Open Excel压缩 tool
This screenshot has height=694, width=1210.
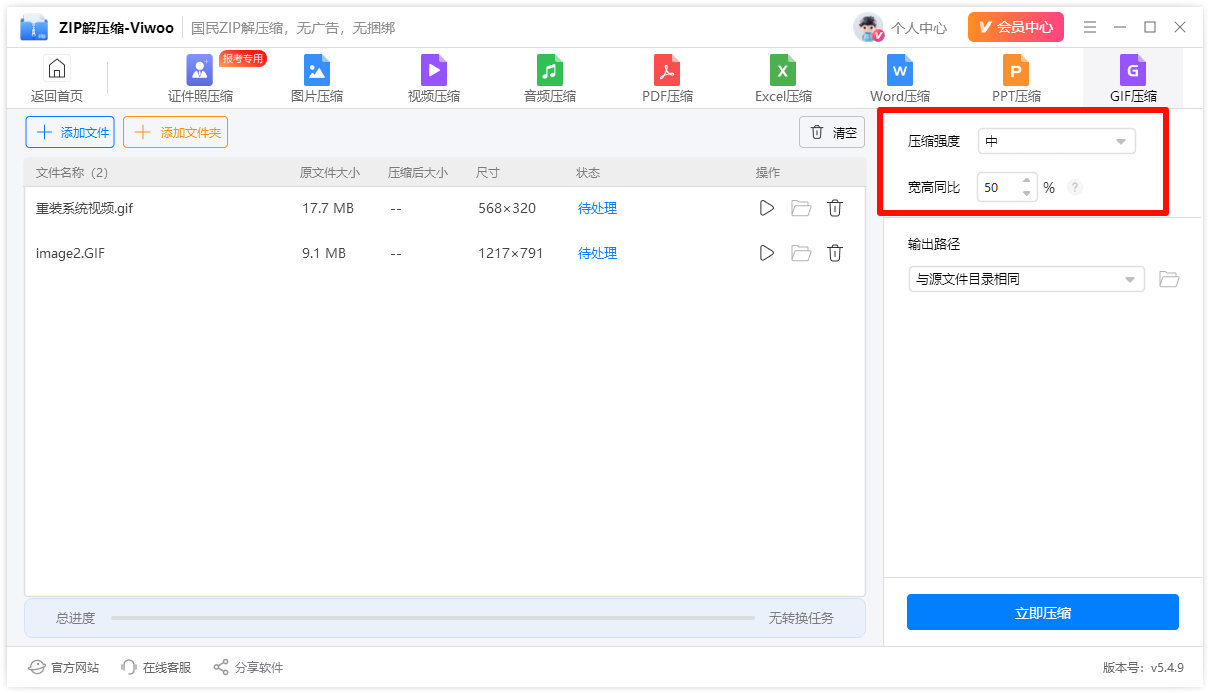(783, 80)
